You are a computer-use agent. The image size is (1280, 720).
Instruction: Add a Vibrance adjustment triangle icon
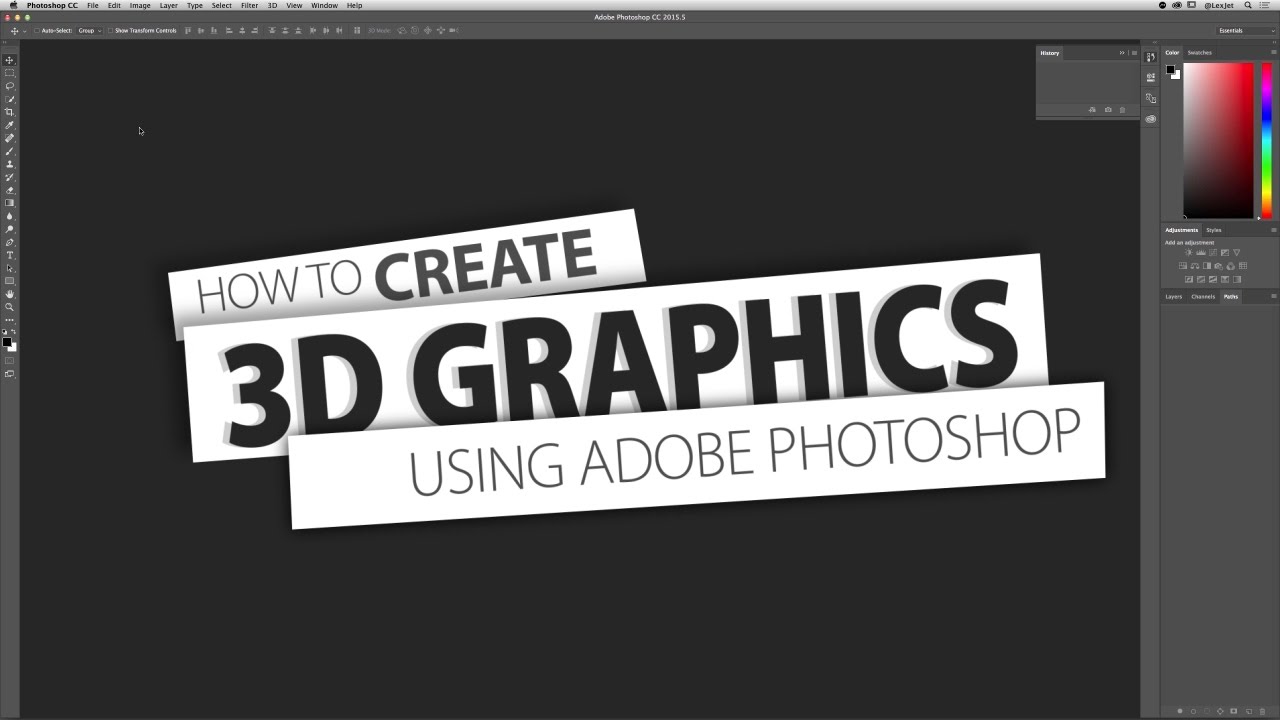click(1237, 252)
